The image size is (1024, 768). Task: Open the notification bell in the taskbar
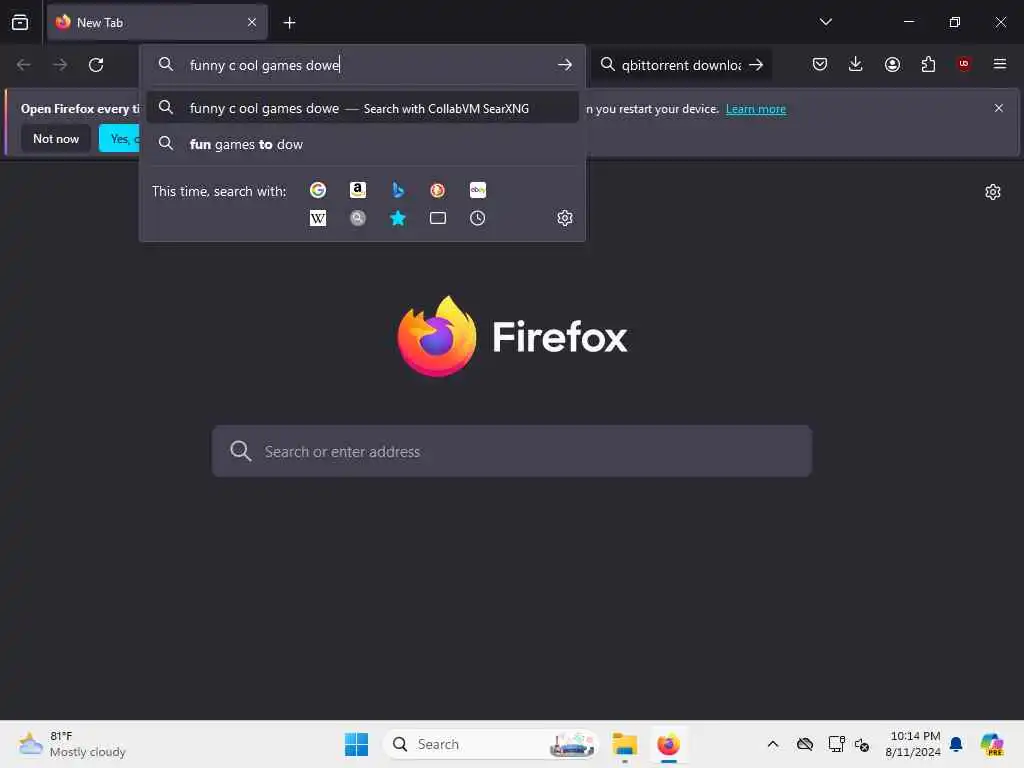pos(956,744)
